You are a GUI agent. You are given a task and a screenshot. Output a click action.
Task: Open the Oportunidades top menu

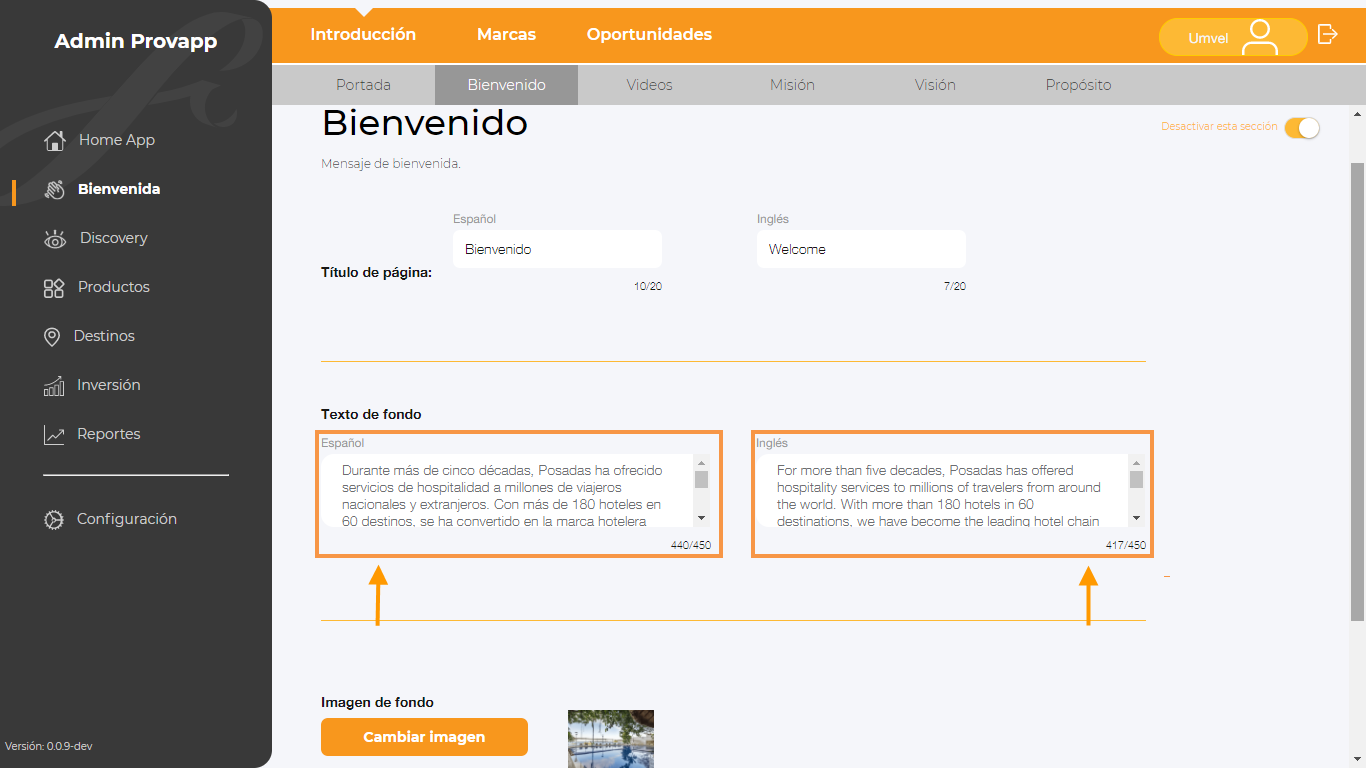[649, 34]
